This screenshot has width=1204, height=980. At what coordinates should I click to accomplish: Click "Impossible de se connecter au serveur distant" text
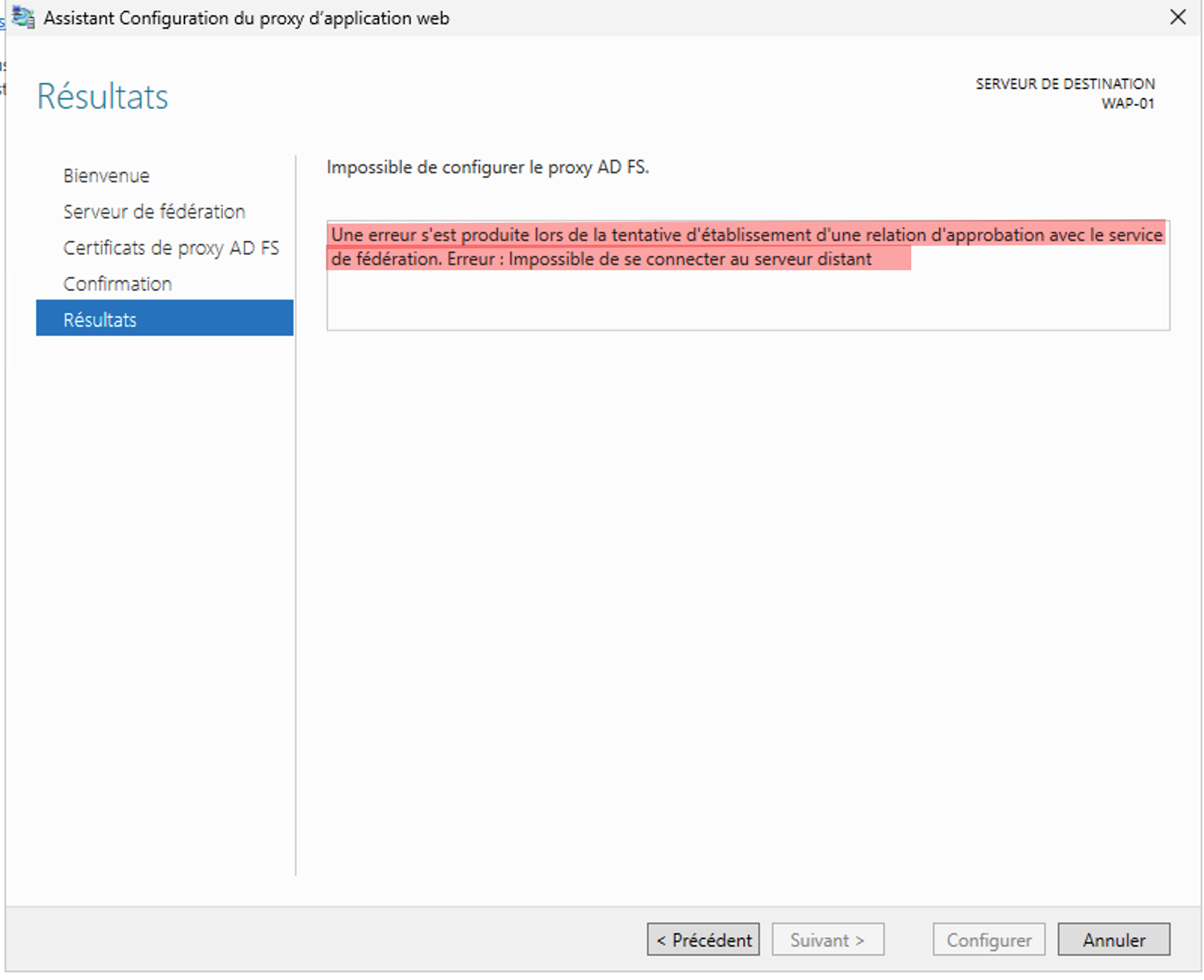point(689,259)
